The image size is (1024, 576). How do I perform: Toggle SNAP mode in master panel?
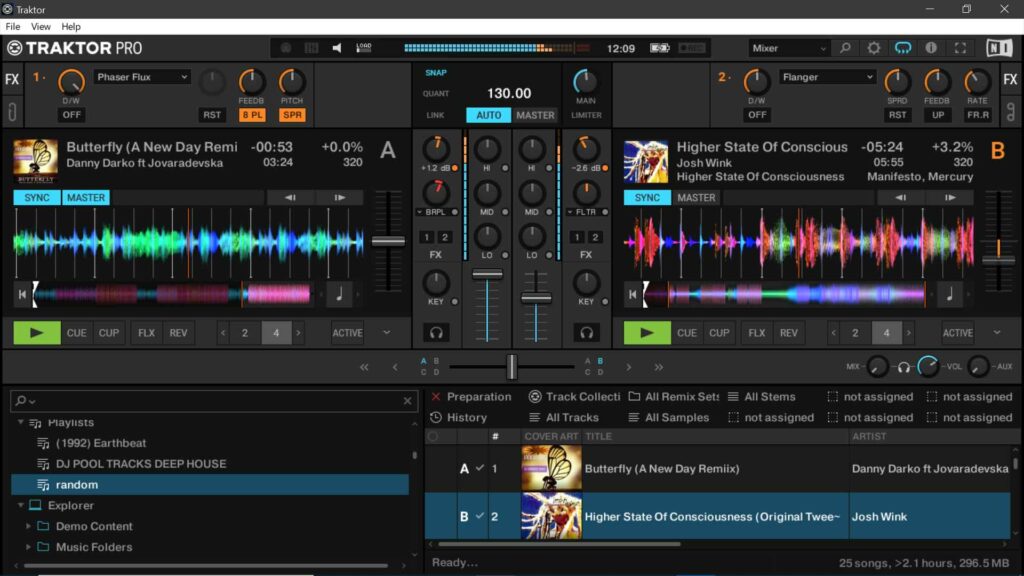click(436, 73)
